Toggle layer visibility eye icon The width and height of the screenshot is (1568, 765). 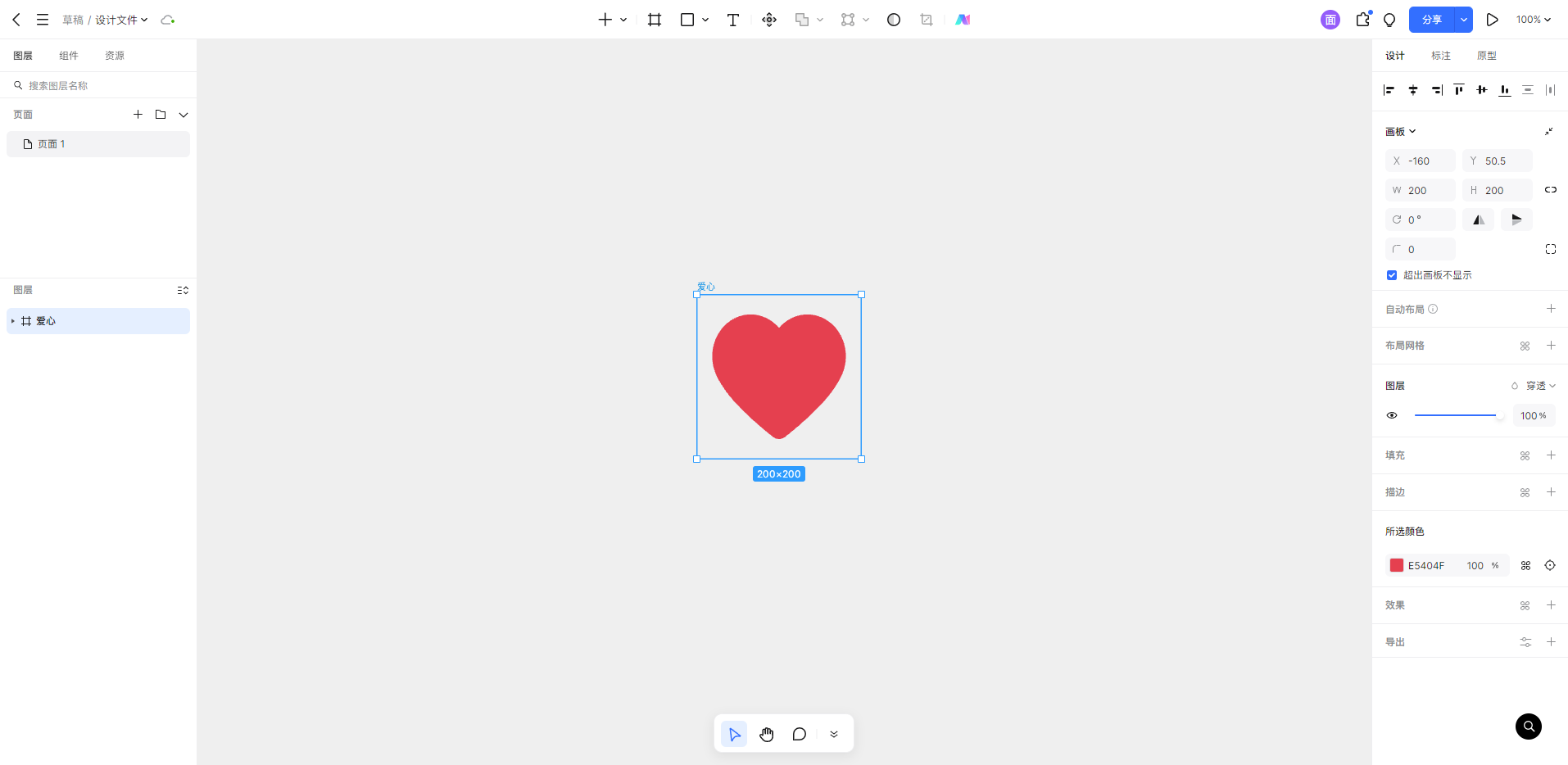(x=1392, y=415)
